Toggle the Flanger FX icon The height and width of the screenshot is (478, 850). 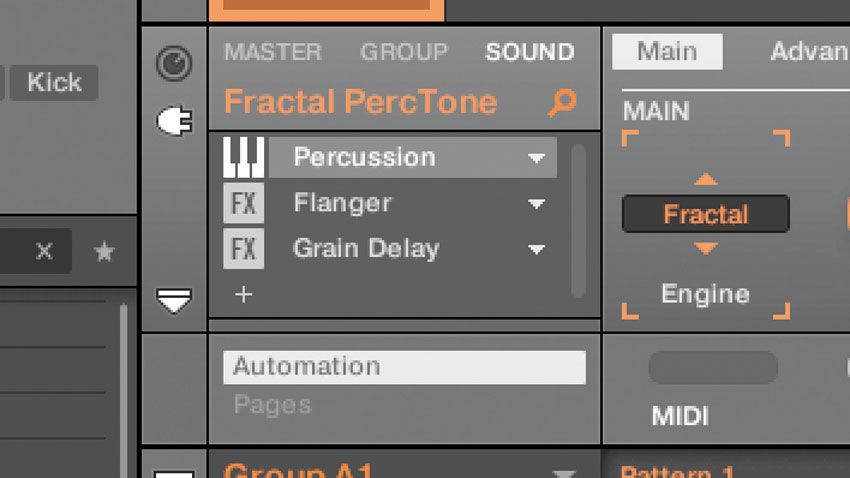click(x=243, y=203)
